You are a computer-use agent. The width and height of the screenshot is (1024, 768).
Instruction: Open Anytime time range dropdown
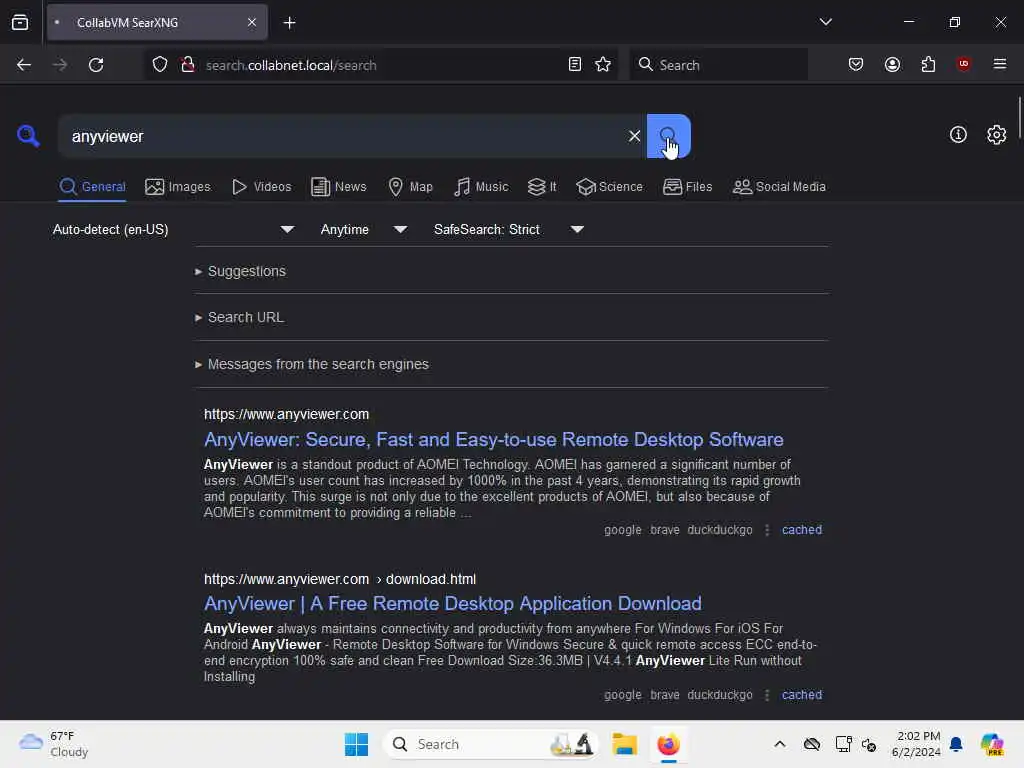(x=364, y=229)
